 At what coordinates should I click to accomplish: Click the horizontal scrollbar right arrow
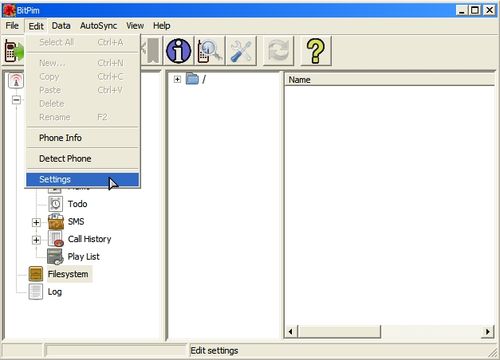pyautogui.click(x=488, y=332)
